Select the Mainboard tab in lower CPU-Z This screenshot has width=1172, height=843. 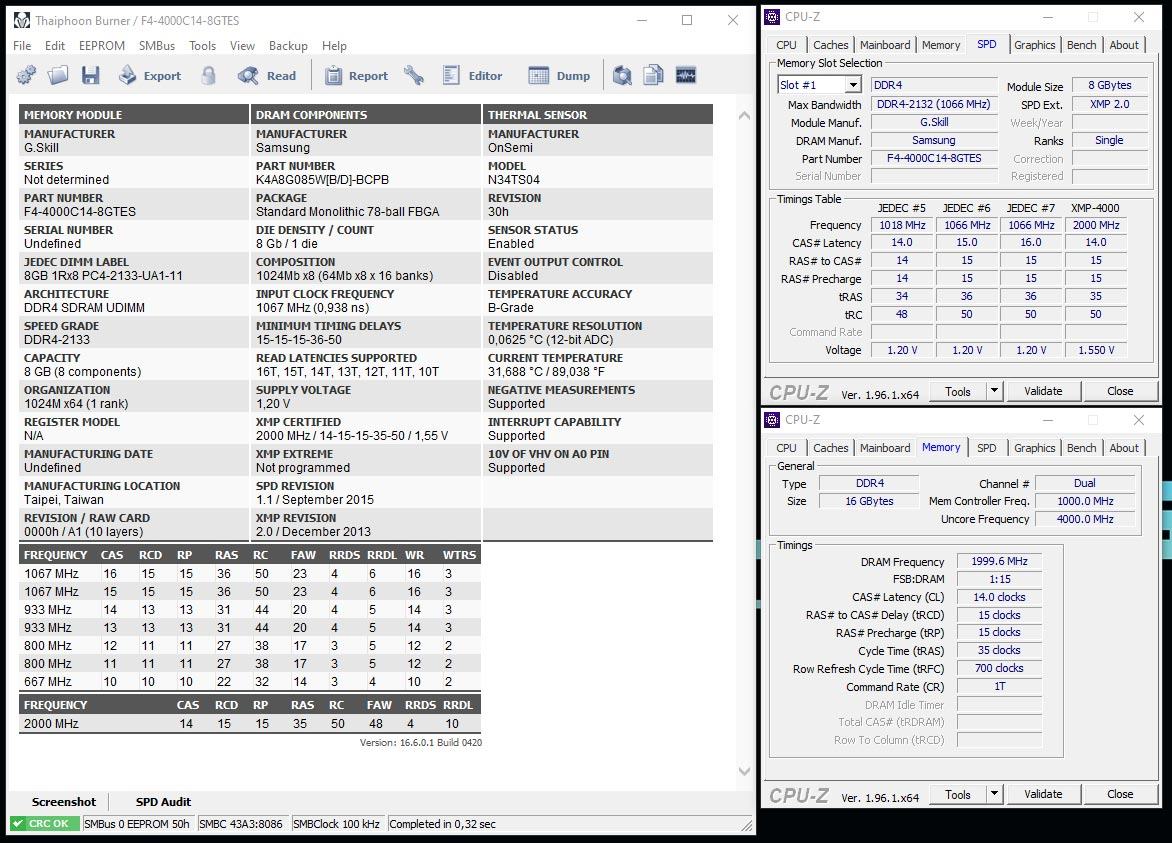[x=885, y=448]
